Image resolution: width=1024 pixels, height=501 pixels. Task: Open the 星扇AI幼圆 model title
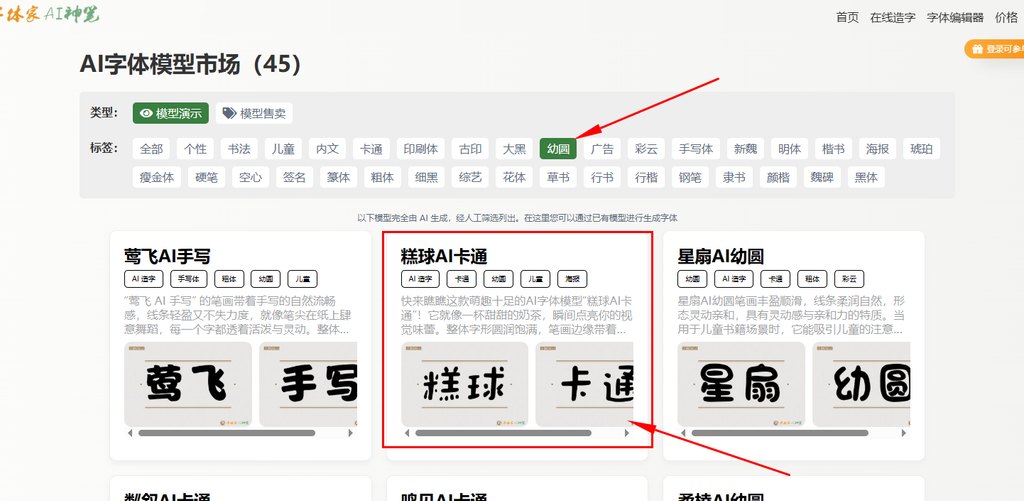coord(721,256)
